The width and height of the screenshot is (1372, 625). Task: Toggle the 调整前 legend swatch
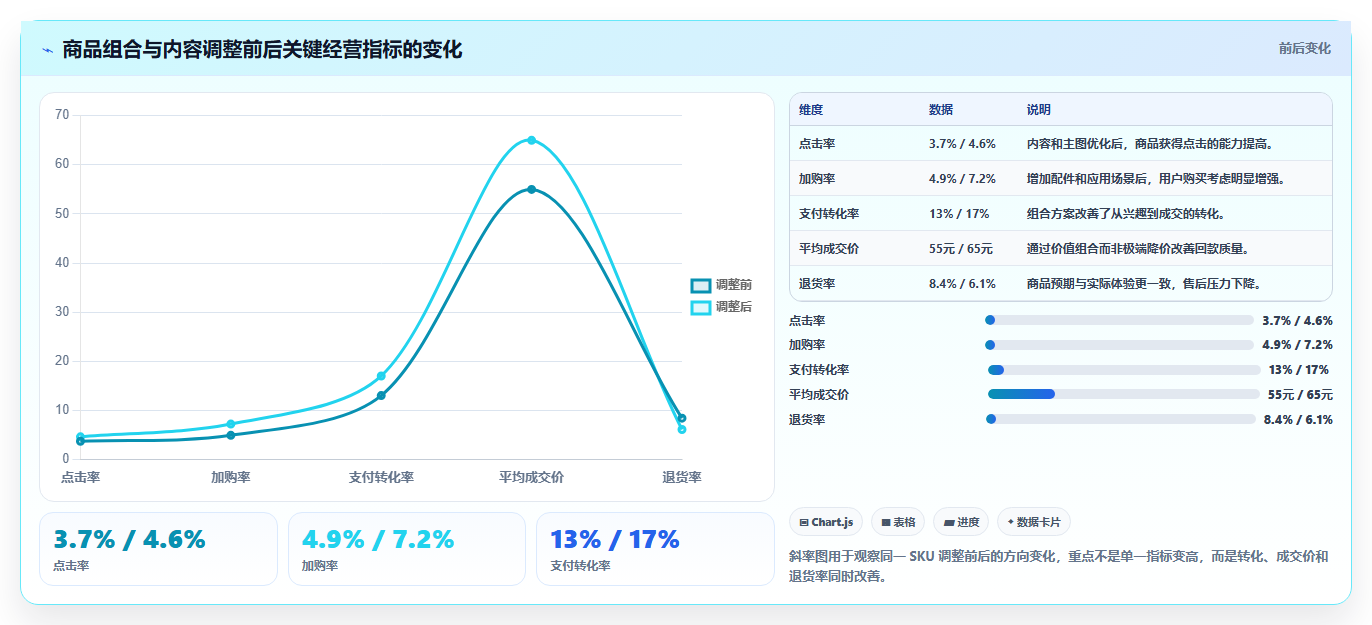(x=701, y=285)
